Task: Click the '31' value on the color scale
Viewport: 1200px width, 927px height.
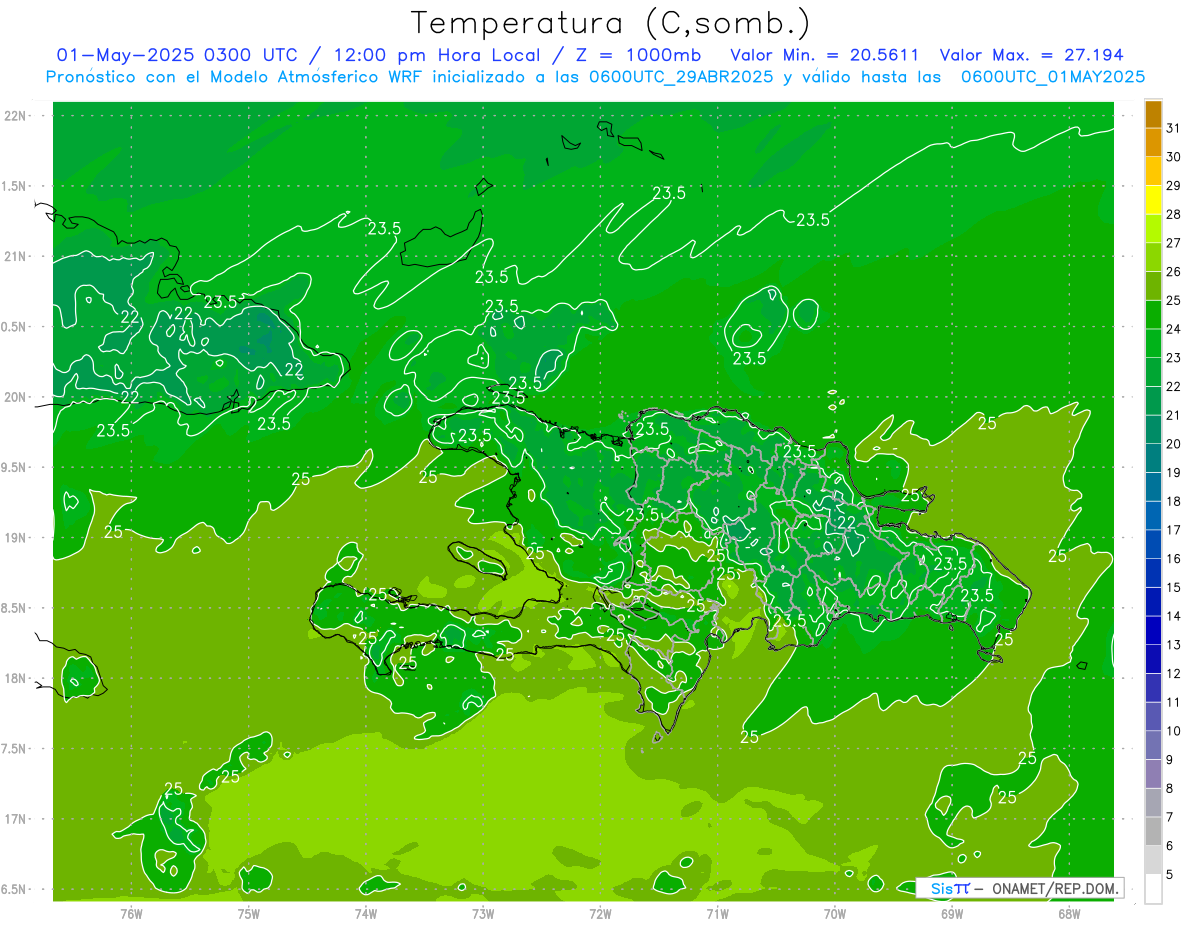Action: (x=1174, y=128)
